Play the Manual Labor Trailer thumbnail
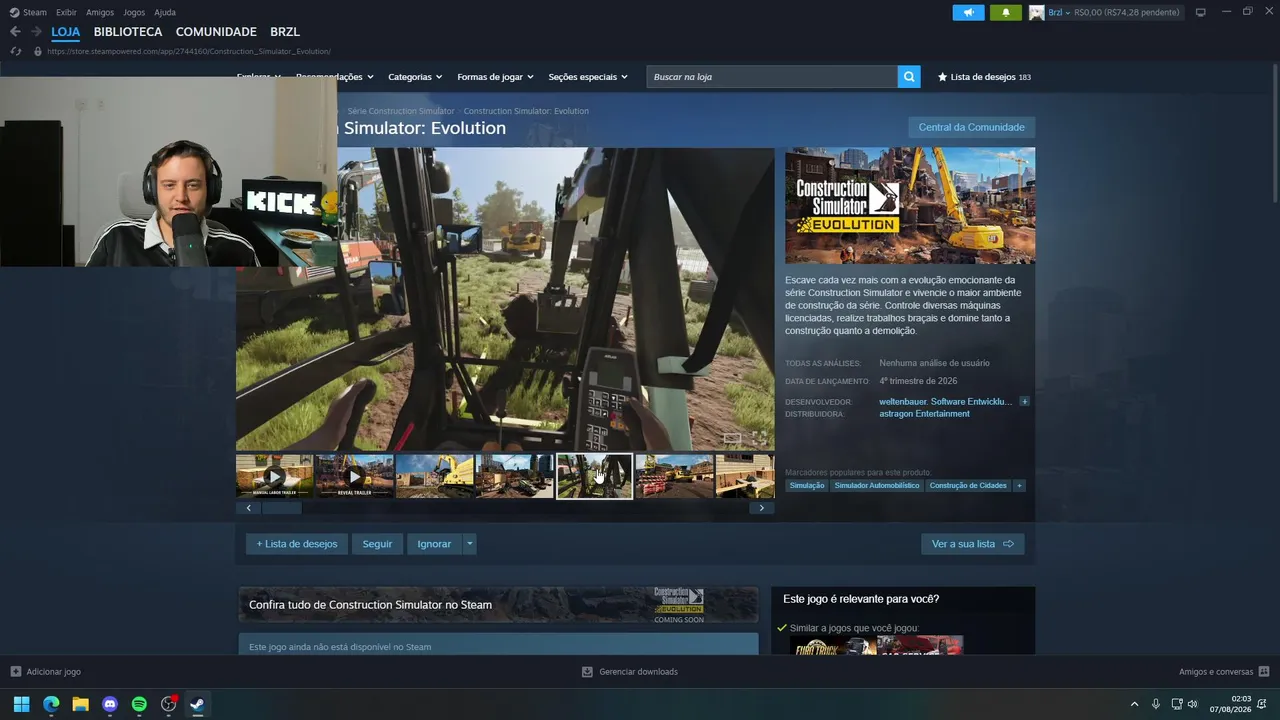 pyautogui.click(x=275, y=476)
